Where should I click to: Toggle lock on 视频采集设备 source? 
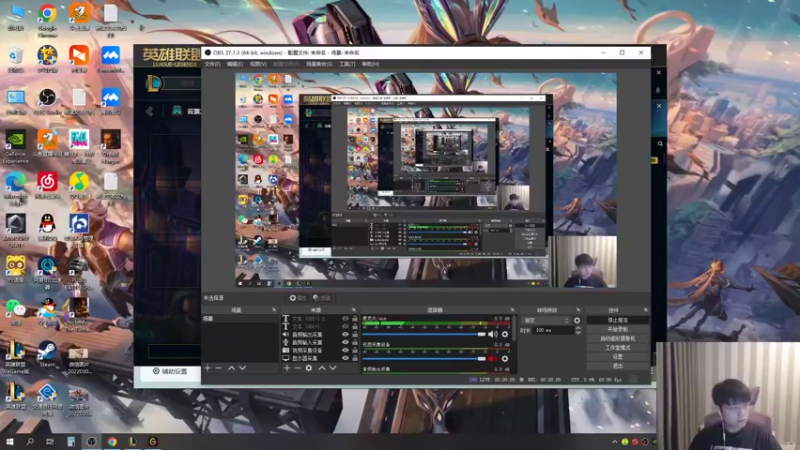pos(355,351)
